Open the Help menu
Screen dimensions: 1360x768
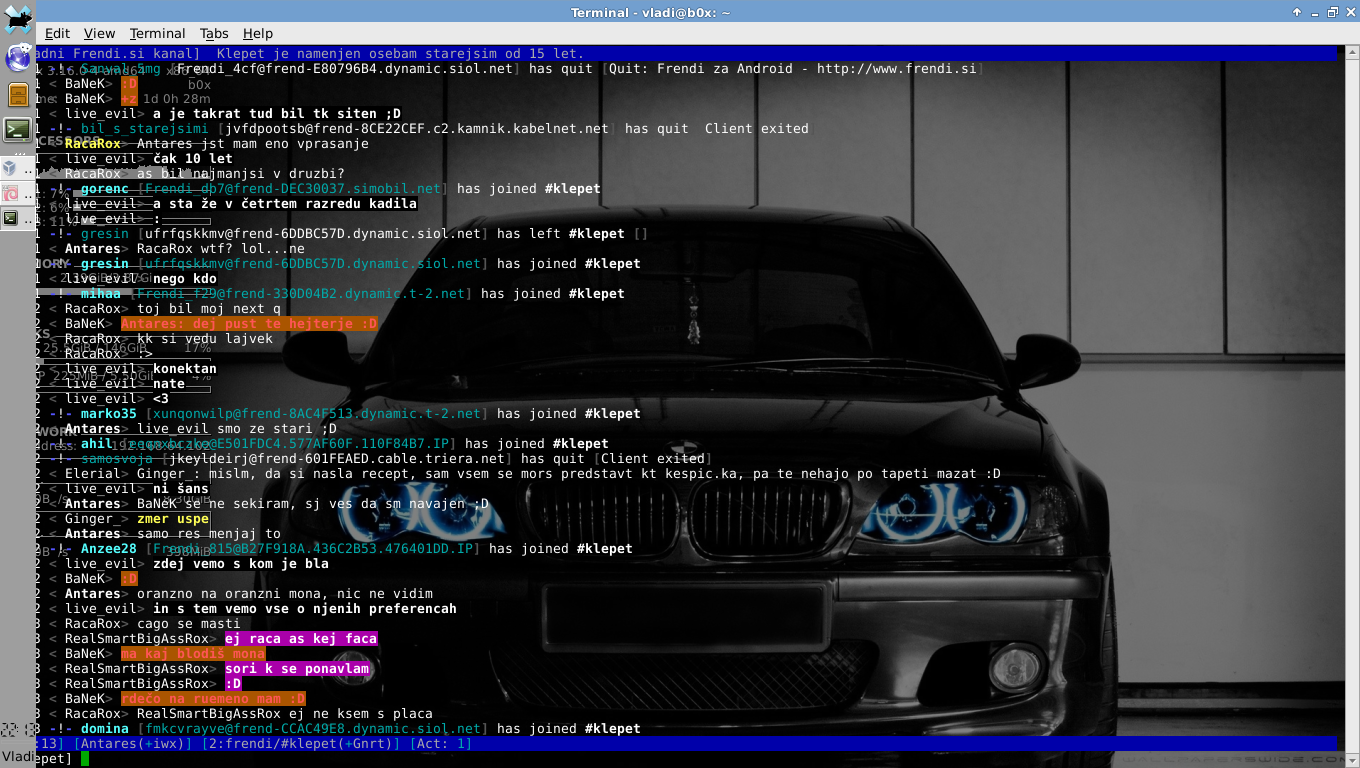click(258, 33)
